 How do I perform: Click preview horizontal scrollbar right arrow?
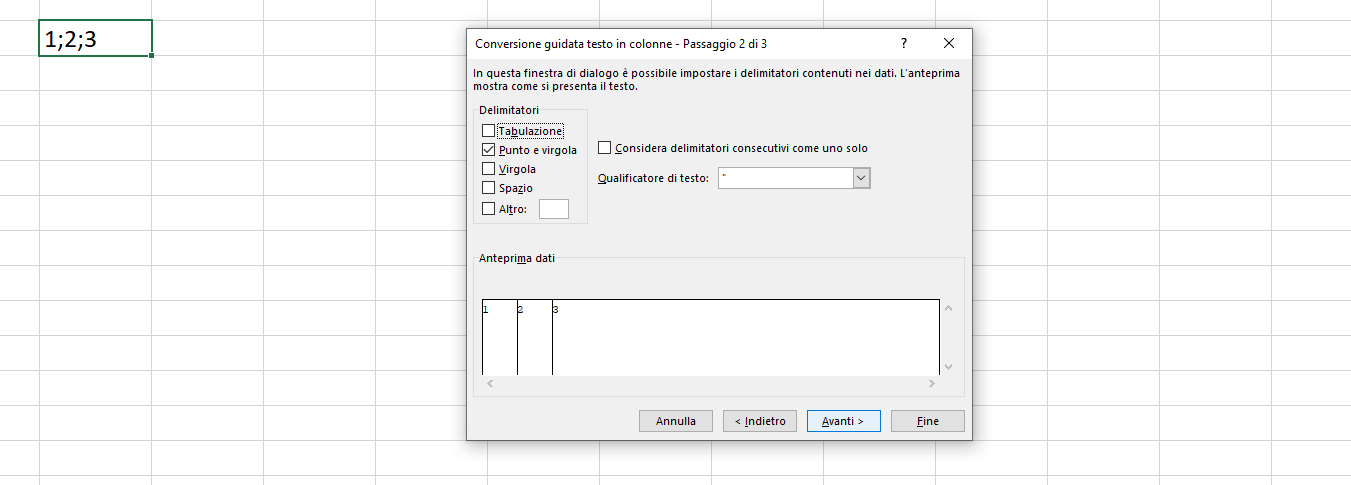pyautogui.click(x=932, y=384)
